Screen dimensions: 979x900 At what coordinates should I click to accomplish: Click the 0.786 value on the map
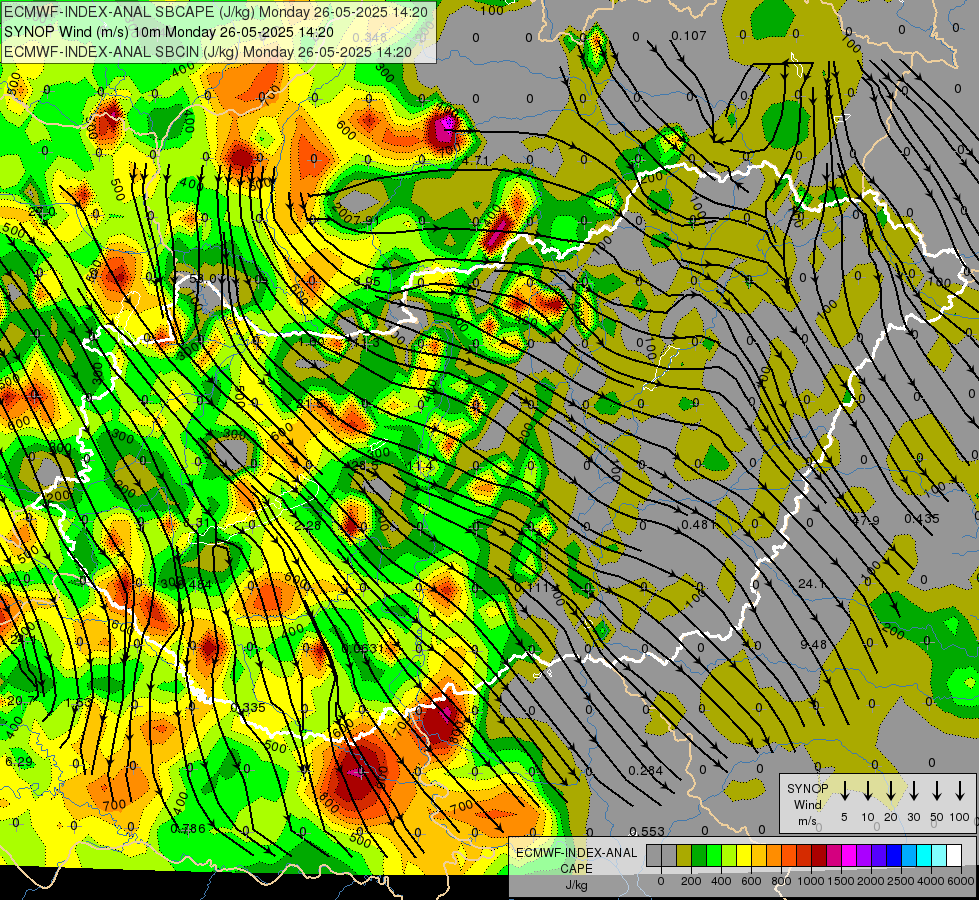188,829
